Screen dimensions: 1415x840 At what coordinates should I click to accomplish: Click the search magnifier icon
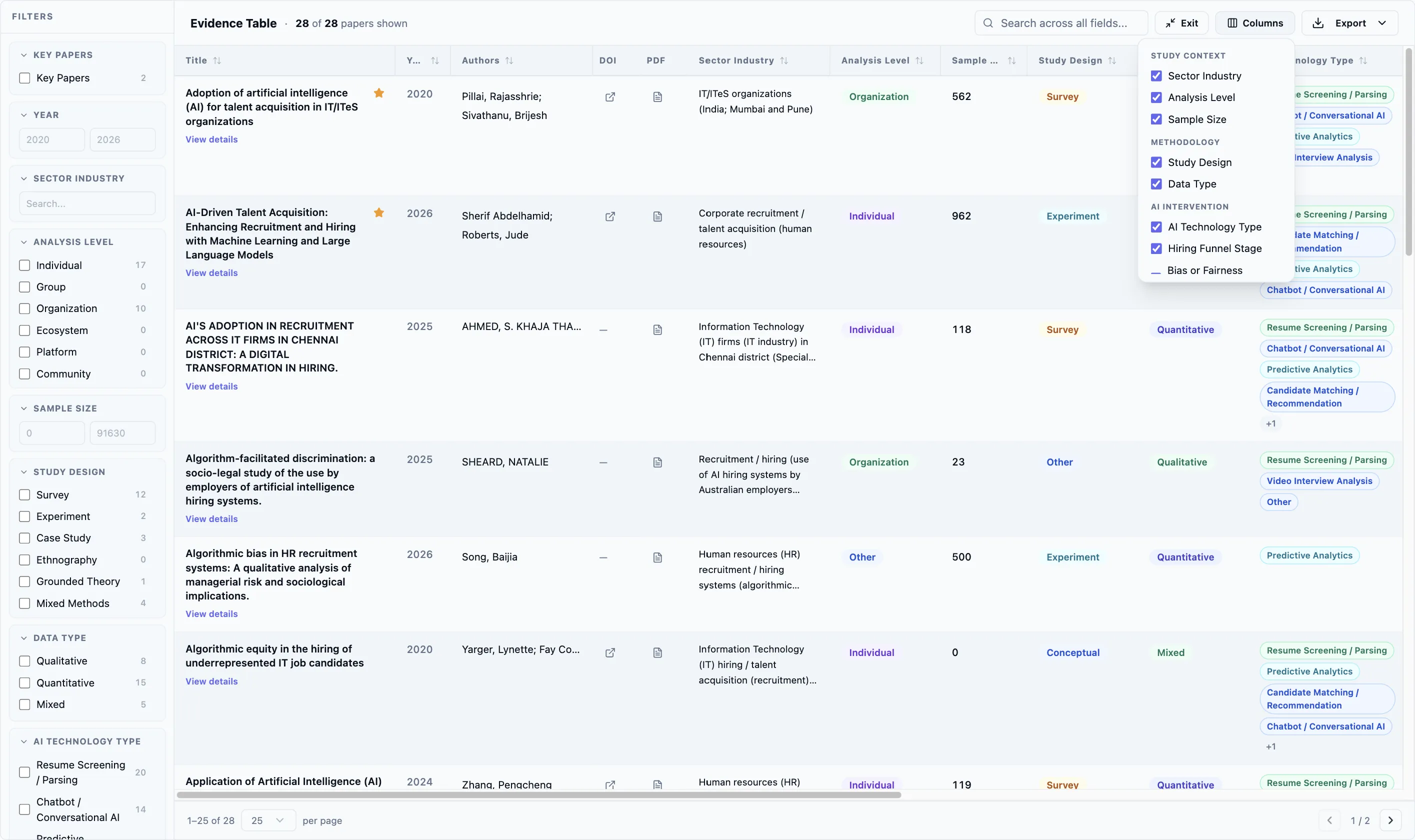(987, 23)
